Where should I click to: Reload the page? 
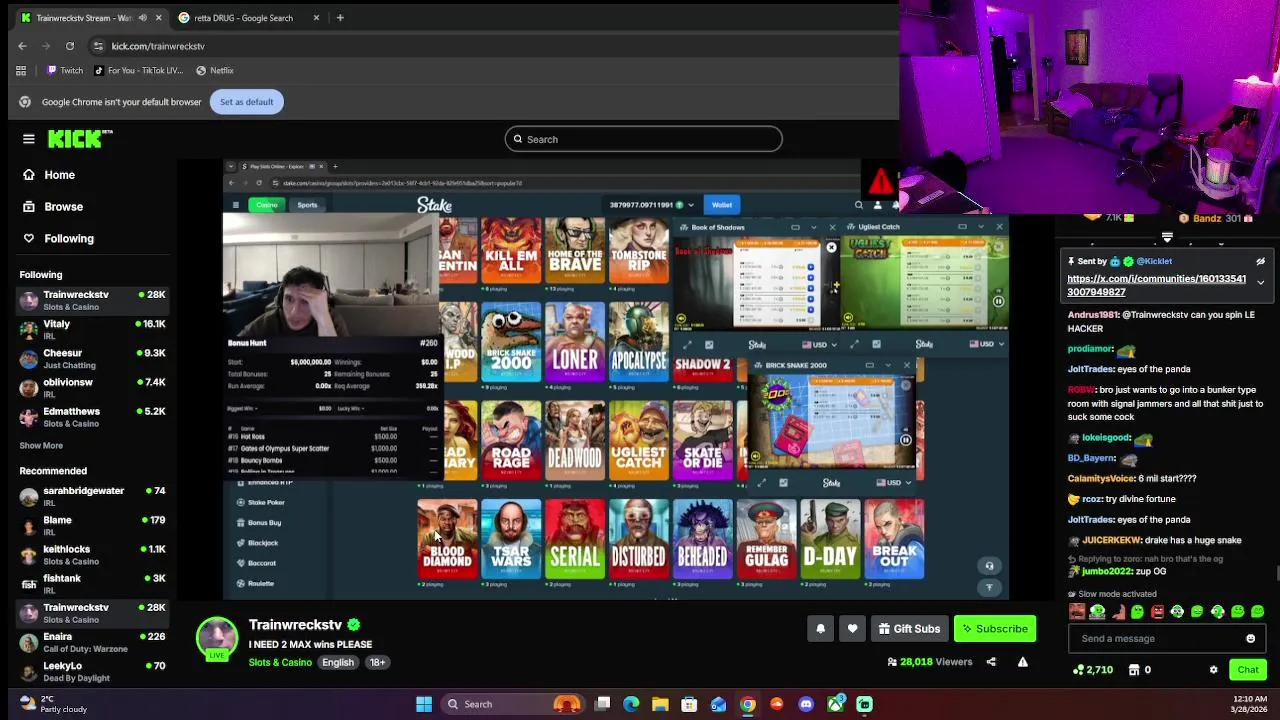70,46
